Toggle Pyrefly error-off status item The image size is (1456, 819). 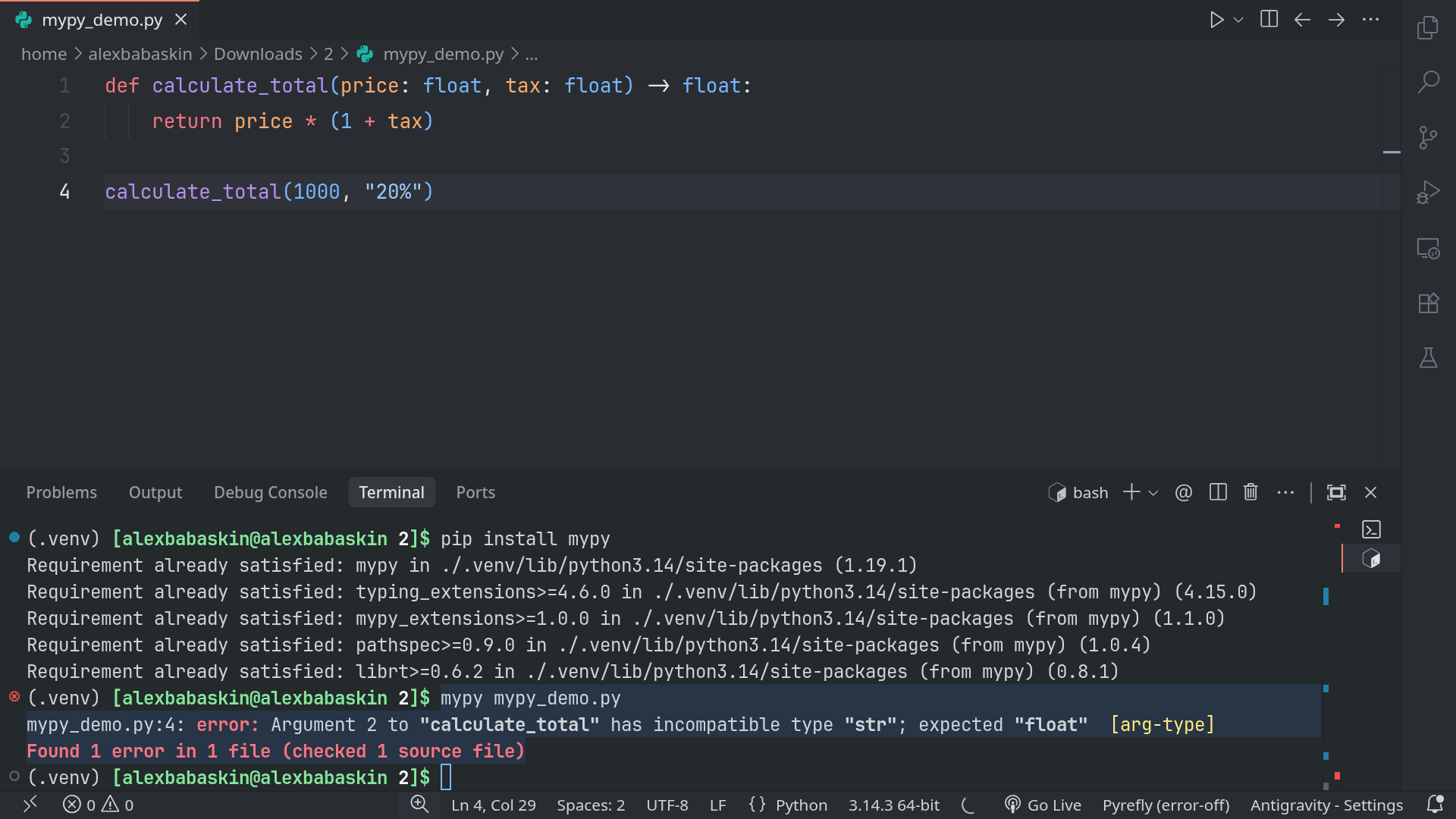(1166, 805)
